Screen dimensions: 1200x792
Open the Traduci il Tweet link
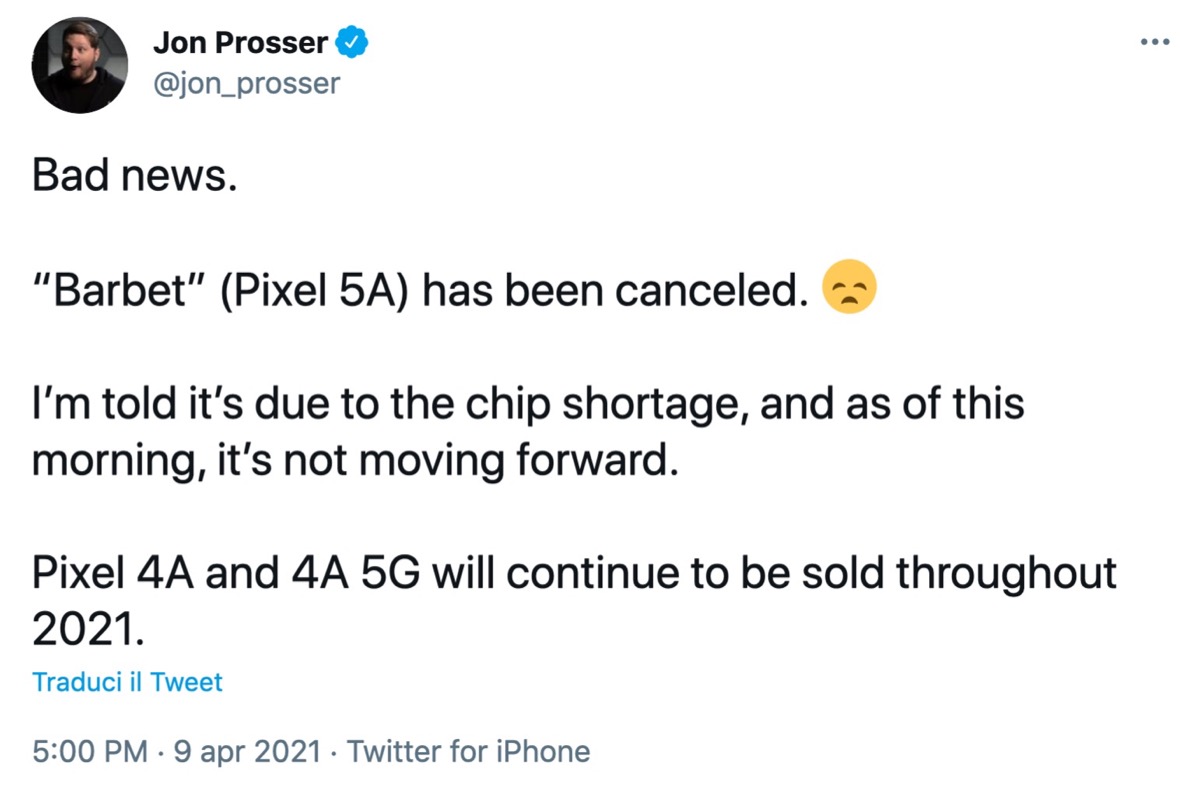[127, 681]
